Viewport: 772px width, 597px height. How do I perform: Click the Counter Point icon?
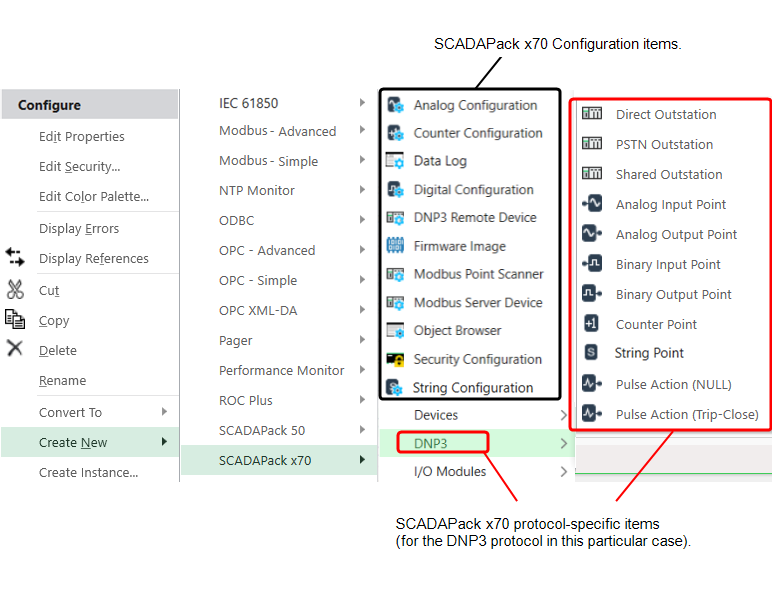(592, 324)
